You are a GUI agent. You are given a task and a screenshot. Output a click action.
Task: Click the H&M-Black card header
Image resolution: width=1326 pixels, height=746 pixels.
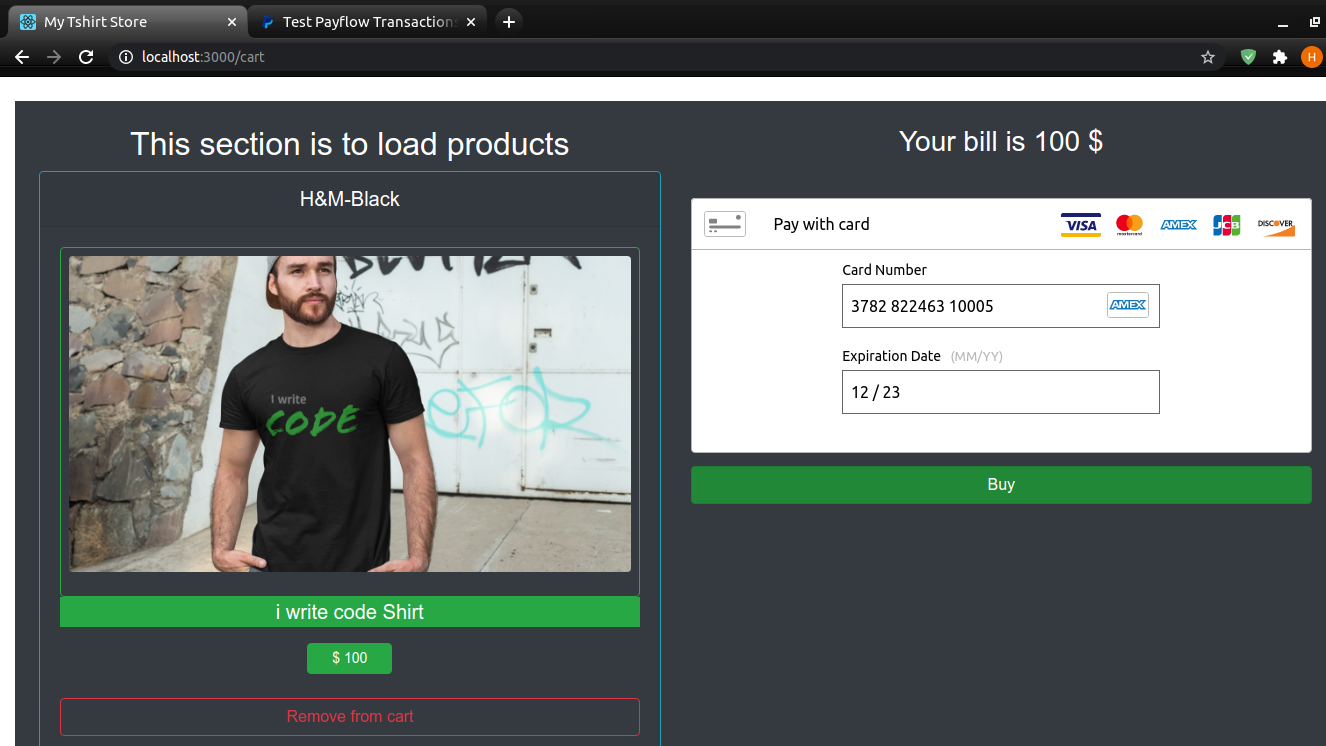350,199
